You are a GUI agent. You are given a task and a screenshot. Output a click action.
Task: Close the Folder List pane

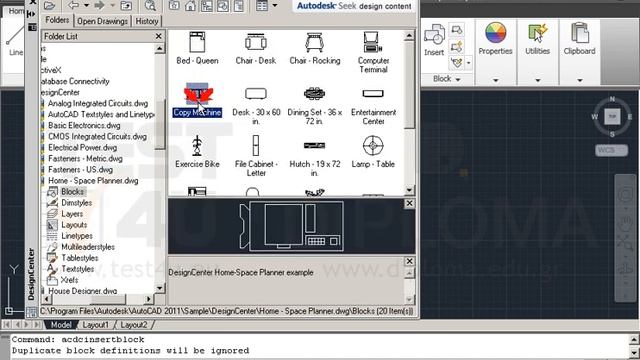click(x=159, y=36)
